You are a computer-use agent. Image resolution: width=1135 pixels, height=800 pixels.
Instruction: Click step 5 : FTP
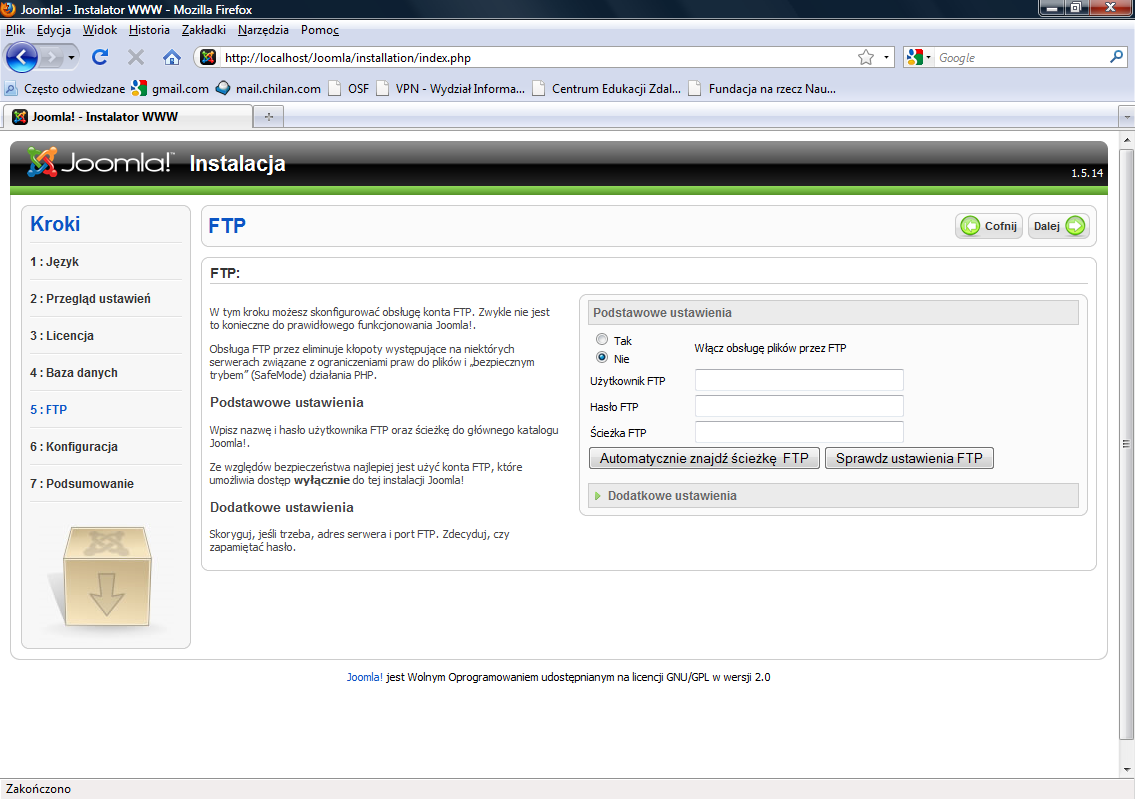(x=48, y=409)
